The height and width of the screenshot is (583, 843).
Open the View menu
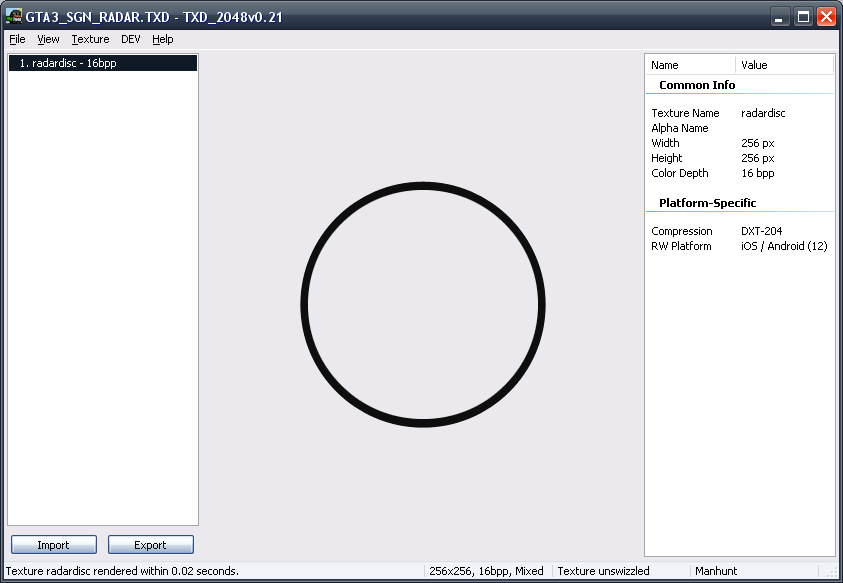(x=48, y=39)
